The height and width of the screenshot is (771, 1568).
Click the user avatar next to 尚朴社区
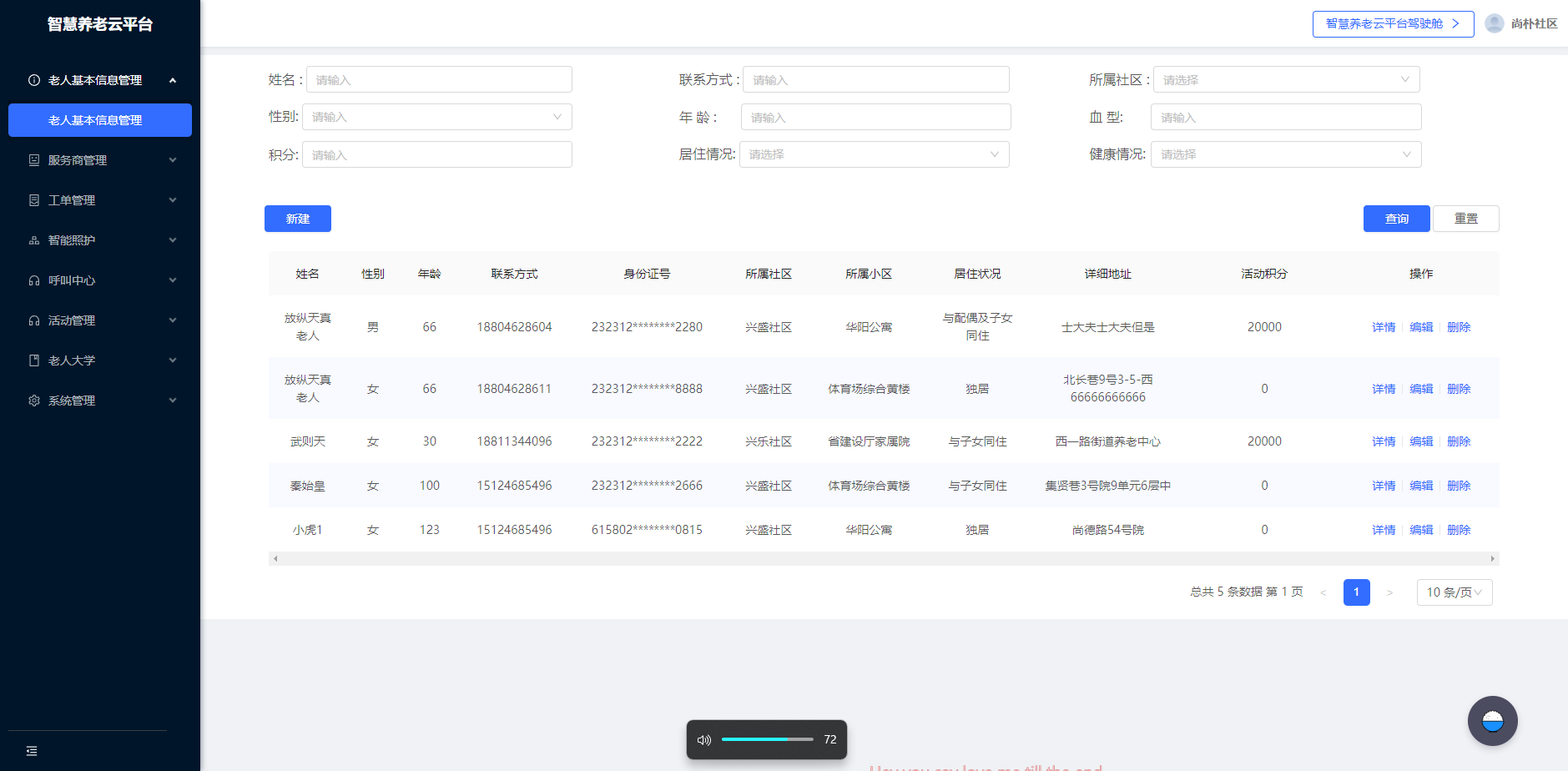[x=1495, y=23]
